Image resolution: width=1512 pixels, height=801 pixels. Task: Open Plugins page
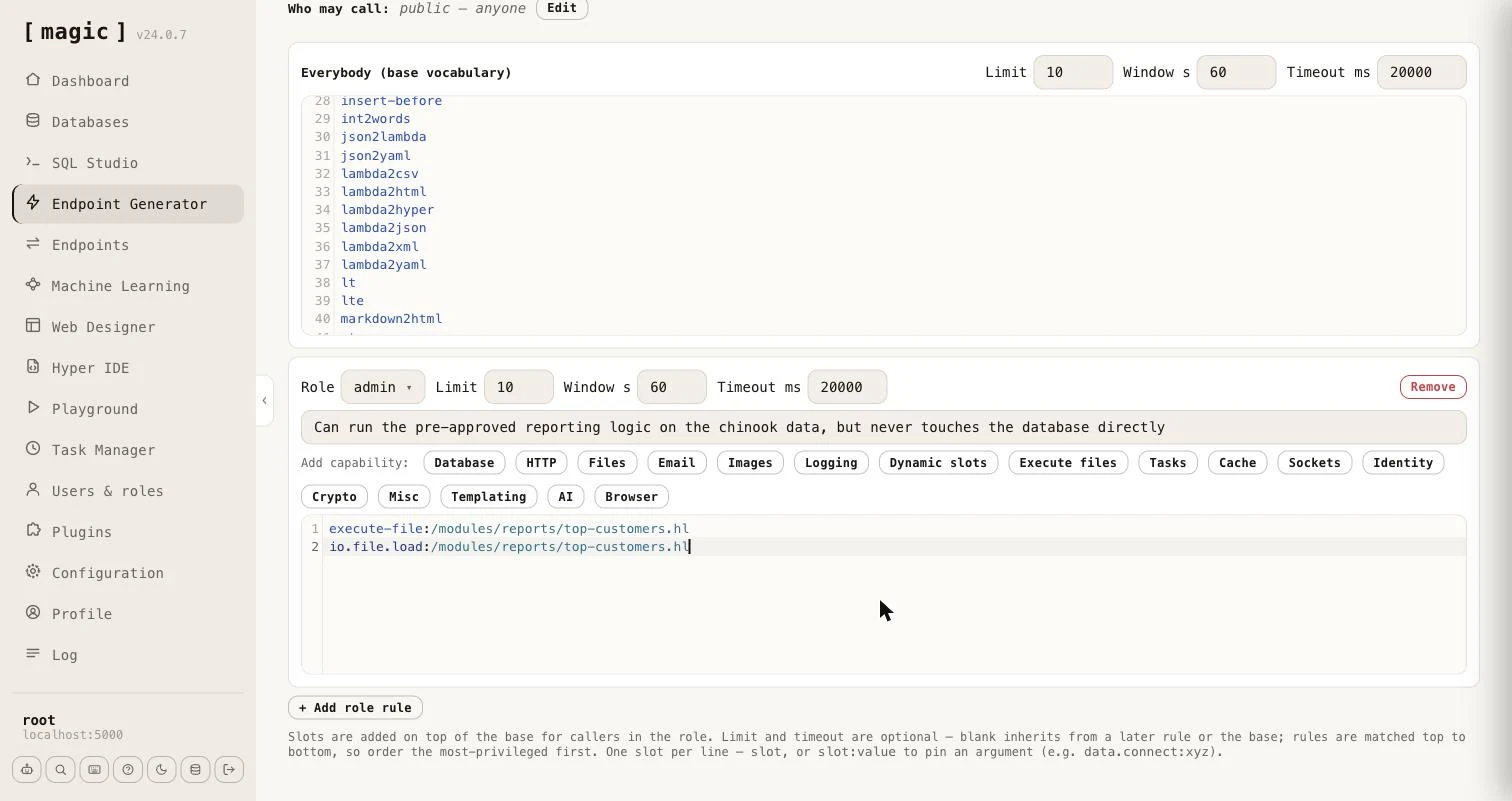point(128,532)
